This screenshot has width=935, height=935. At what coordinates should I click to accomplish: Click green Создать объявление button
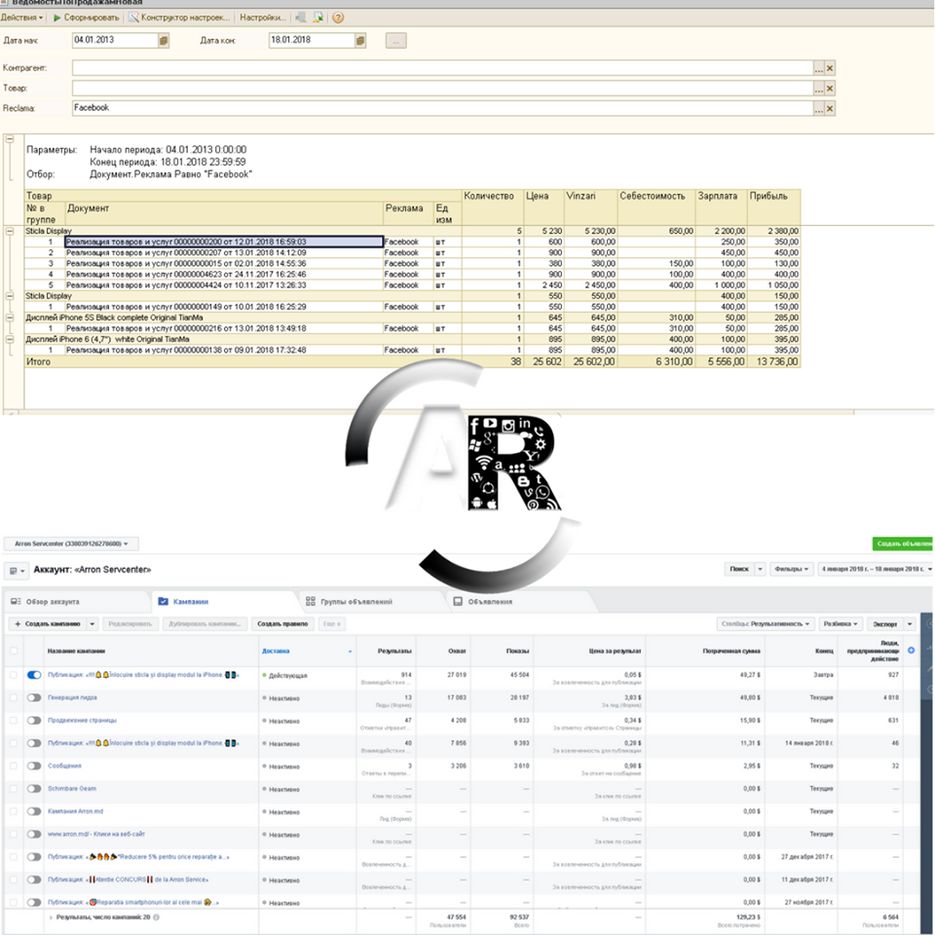(x=903, y=544)
